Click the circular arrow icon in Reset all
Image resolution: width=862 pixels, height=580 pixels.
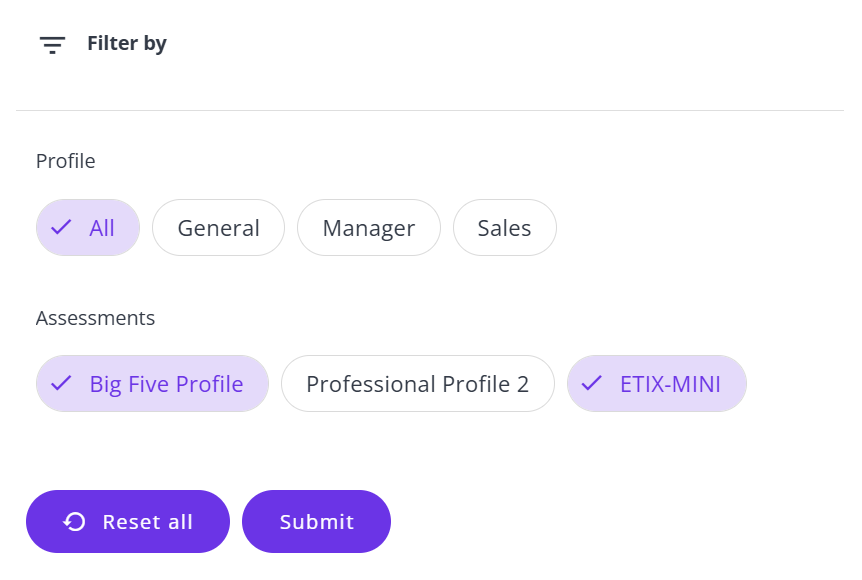pos(74,522)
